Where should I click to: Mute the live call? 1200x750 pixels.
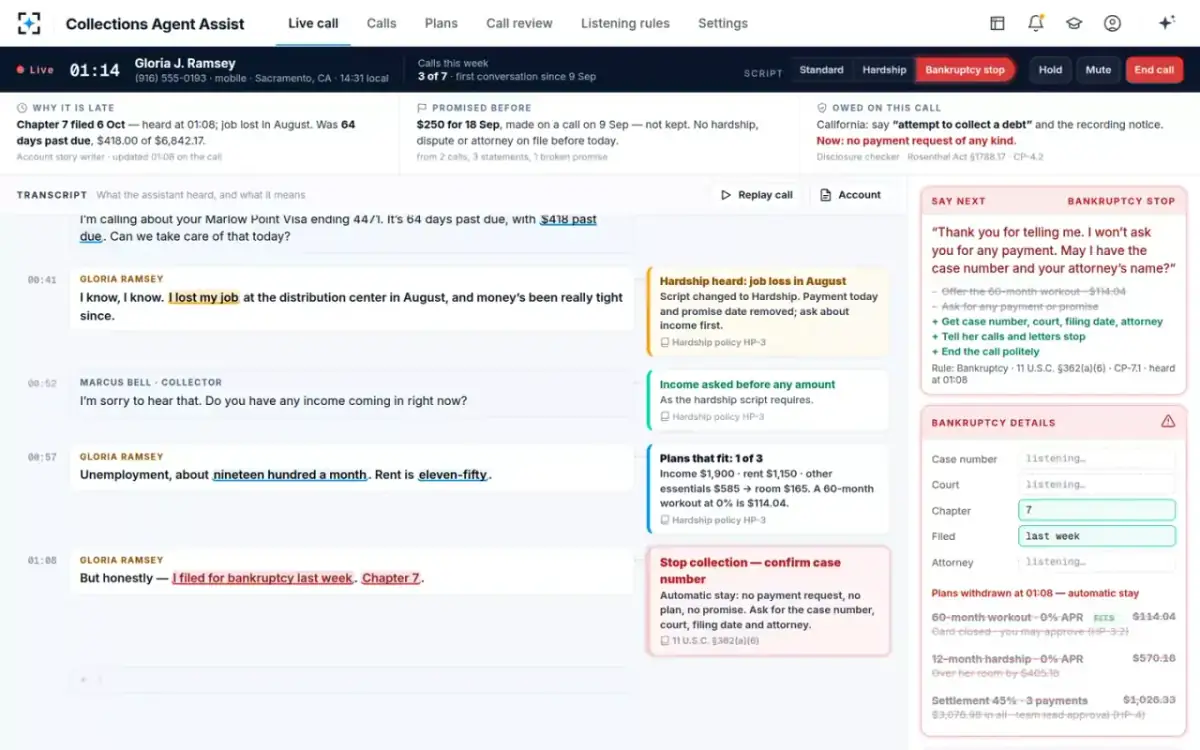(x=1098, y=70)
